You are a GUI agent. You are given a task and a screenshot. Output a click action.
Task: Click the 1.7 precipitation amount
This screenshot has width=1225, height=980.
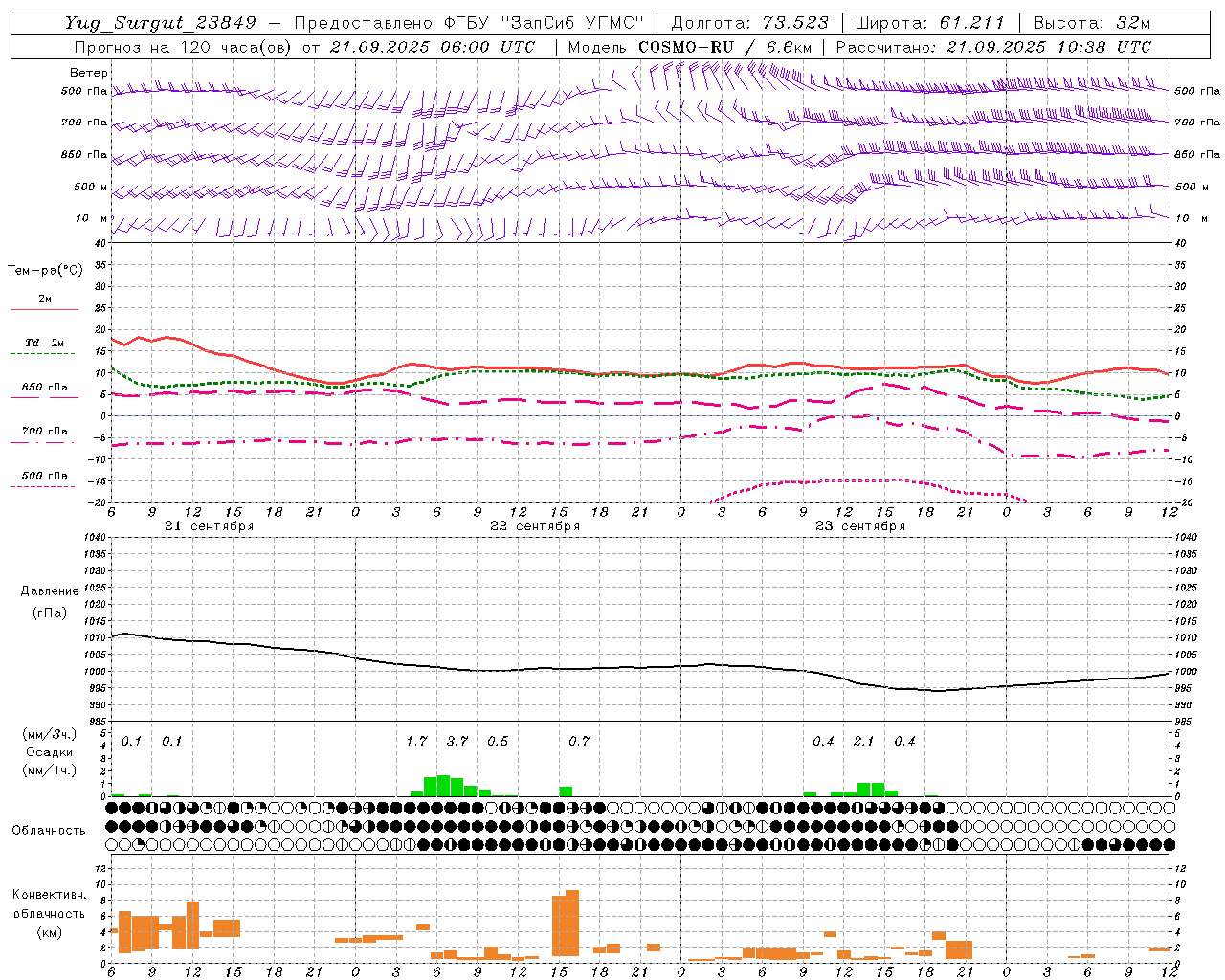coord(416,742)
